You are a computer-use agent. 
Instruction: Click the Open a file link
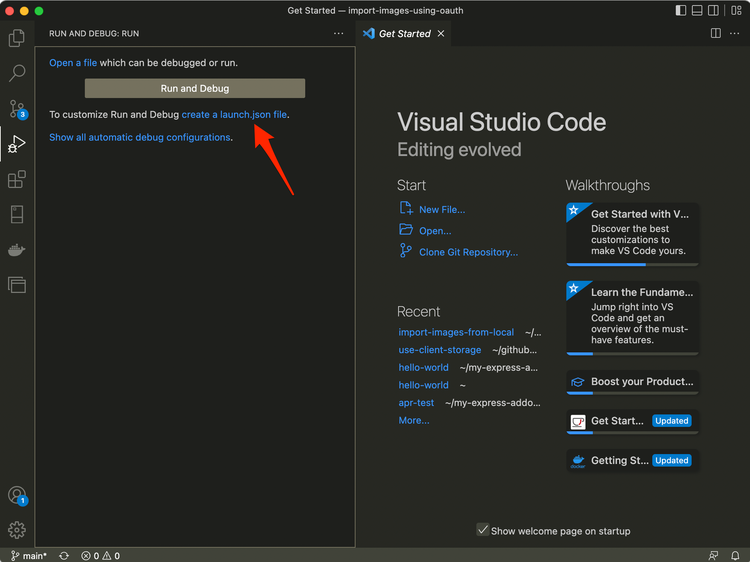point(73,63)
